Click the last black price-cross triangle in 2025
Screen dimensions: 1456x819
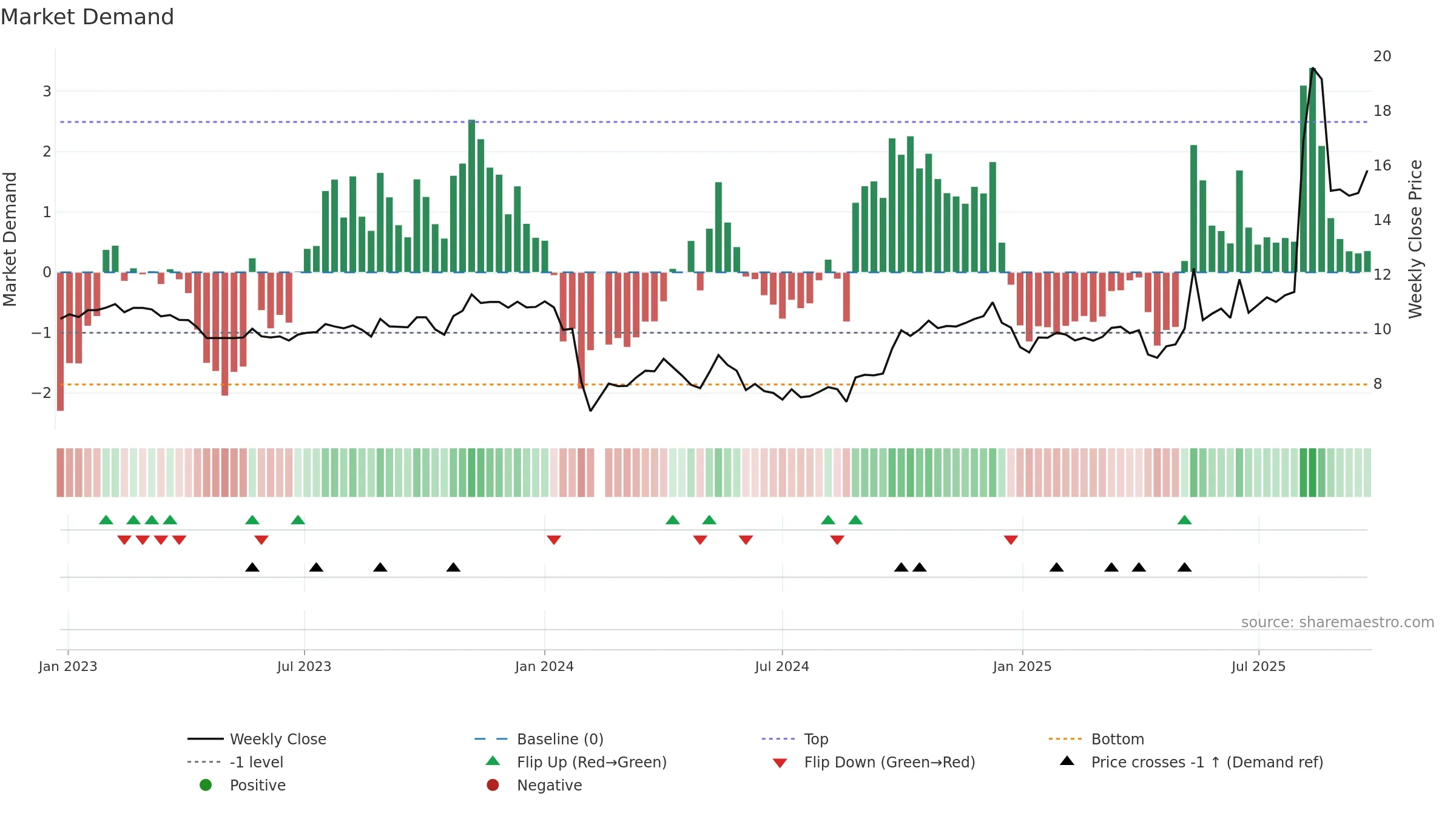[1184, 567]
